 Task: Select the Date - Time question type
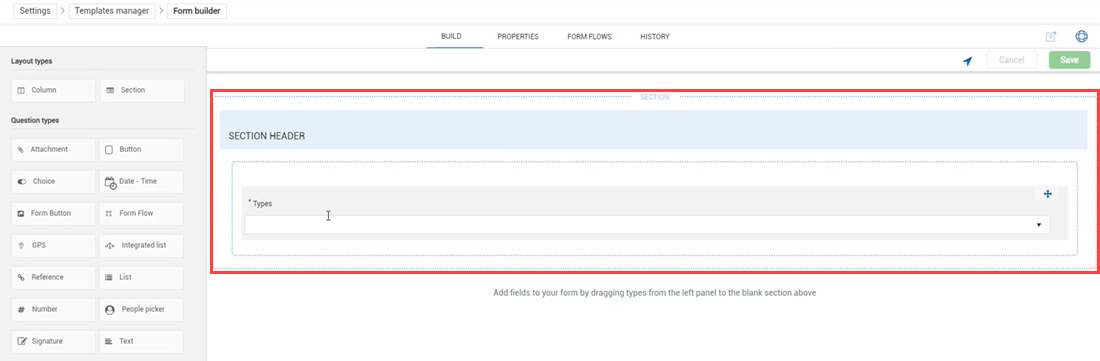(142, 182)
